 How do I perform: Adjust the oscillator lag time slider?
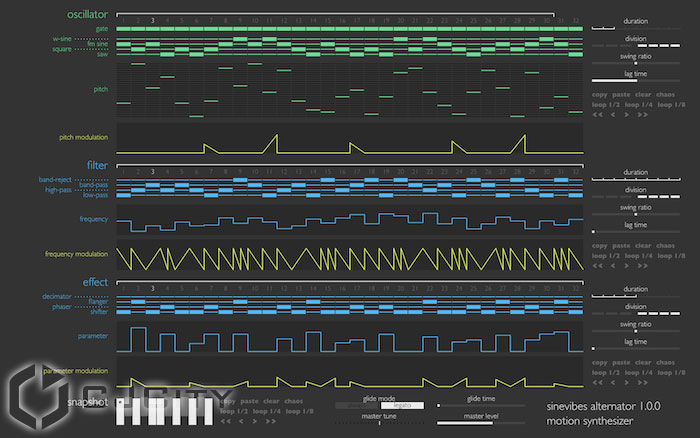point(636,81)
